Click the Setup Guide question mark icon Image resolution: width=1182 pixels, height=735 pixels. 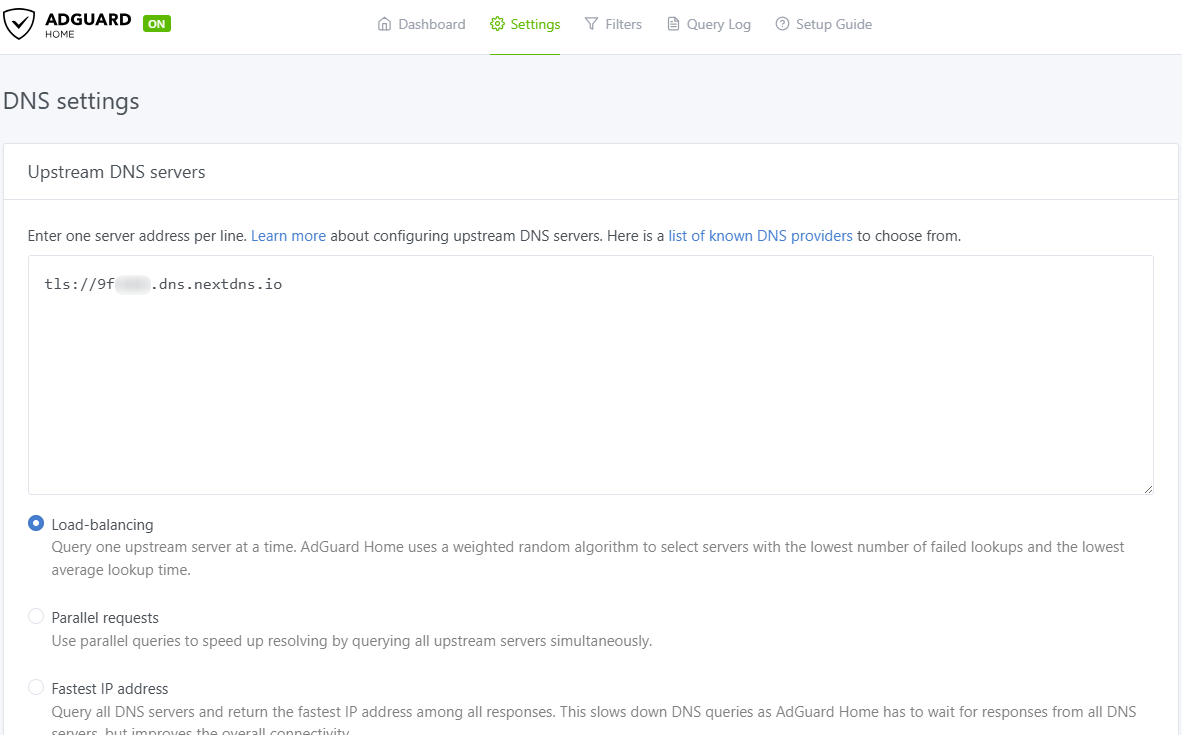[783, 24]
